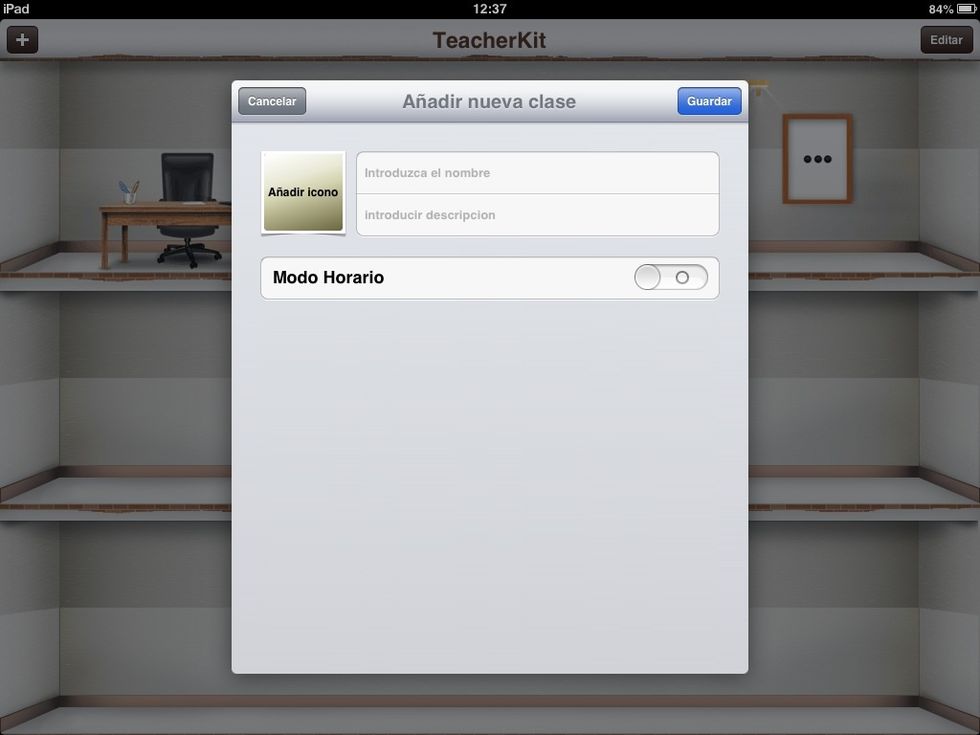Viewport: 980px width, 735px height.
Task: Toggle the Modo Horario switch
Action: (x=671, y=278)
